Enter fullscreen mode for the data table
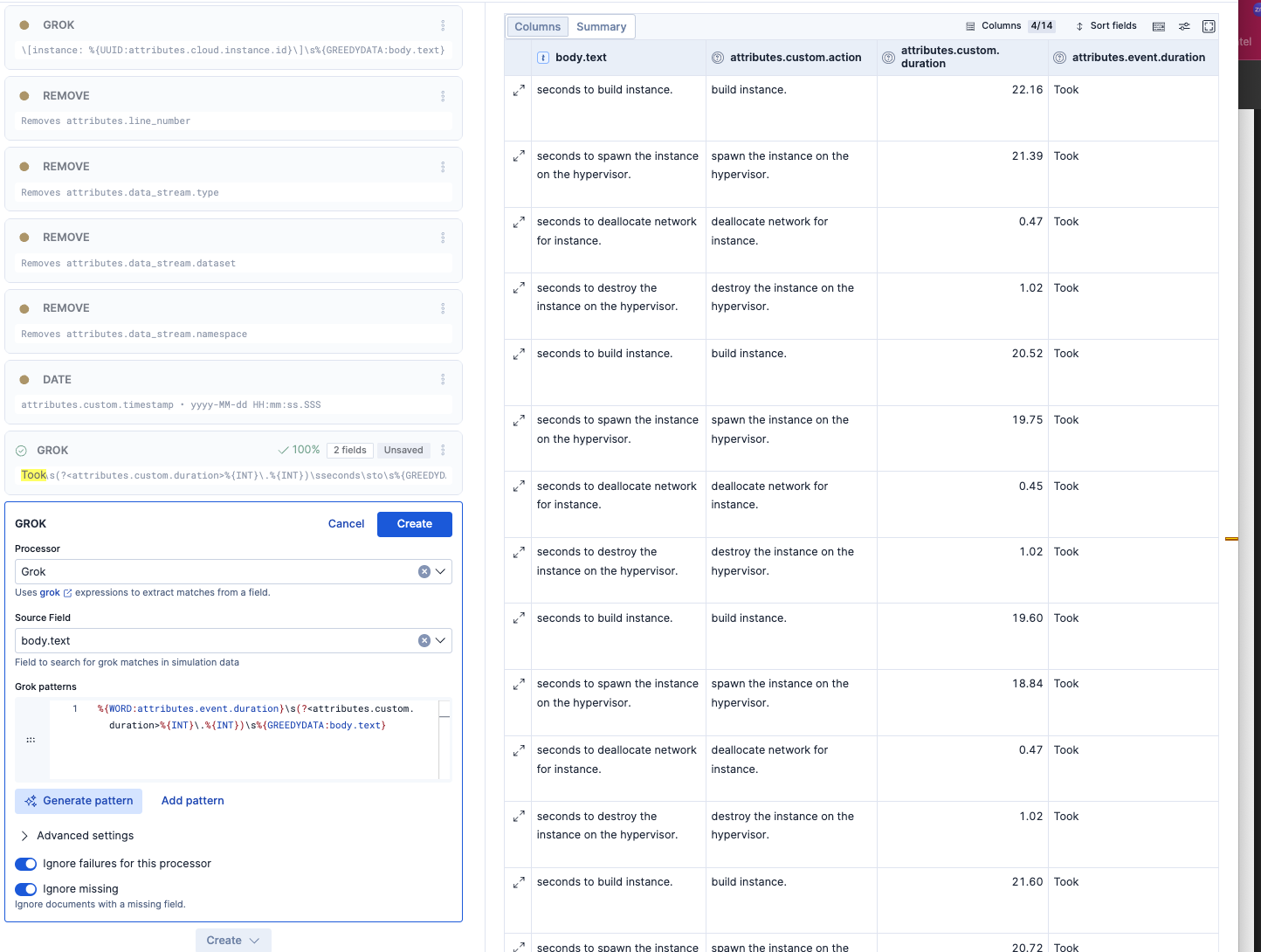The image size is (1261, 952). tap(1209, 26)
